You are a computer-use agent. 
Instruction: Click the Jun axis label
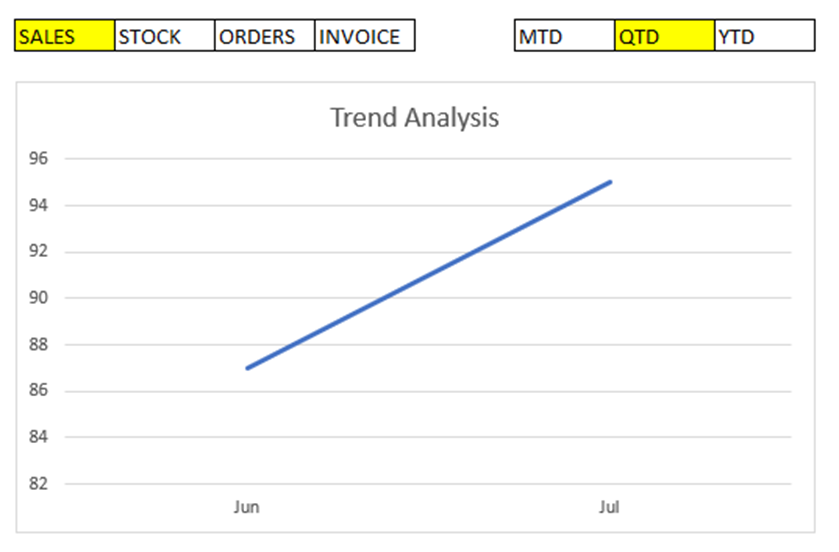[246, 507]
